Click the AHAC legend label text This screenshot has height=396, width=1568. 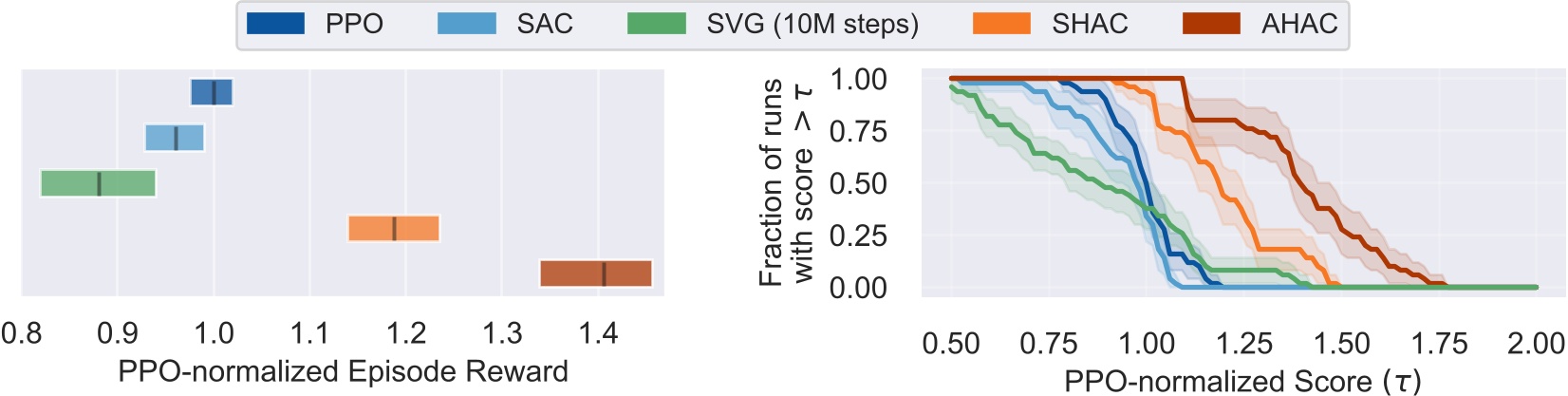coord(1299,24)
